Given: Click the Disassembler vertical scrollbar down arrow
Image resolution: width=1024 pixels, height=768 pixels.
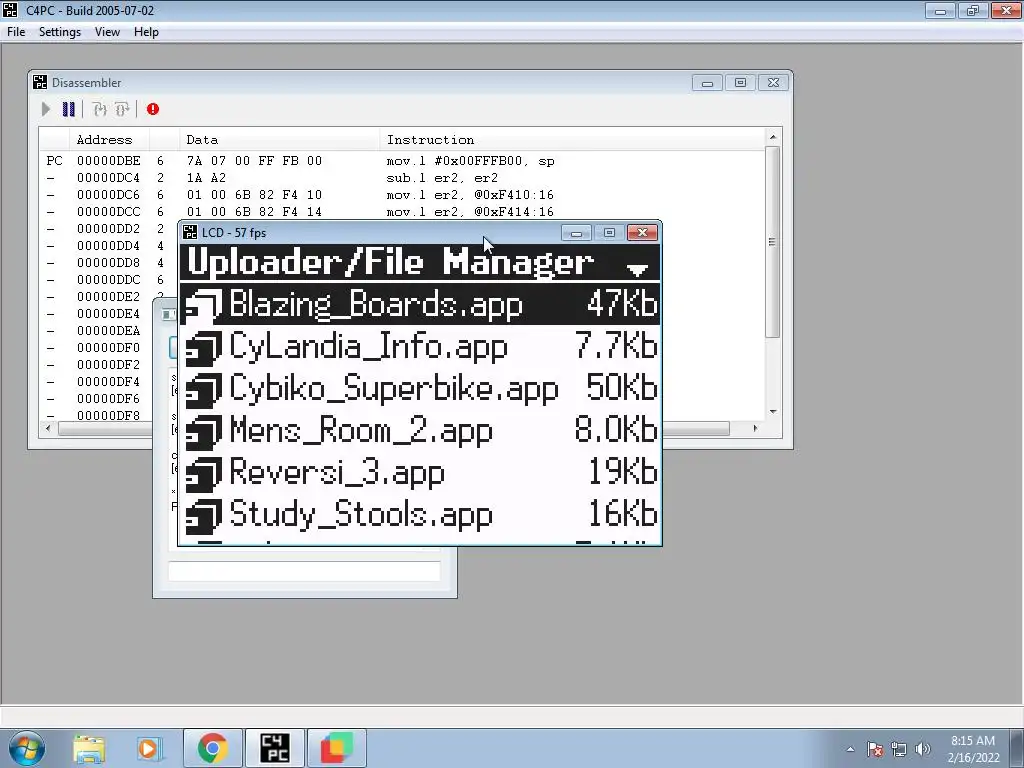Looking at the screenshot, I should [773, 411].
